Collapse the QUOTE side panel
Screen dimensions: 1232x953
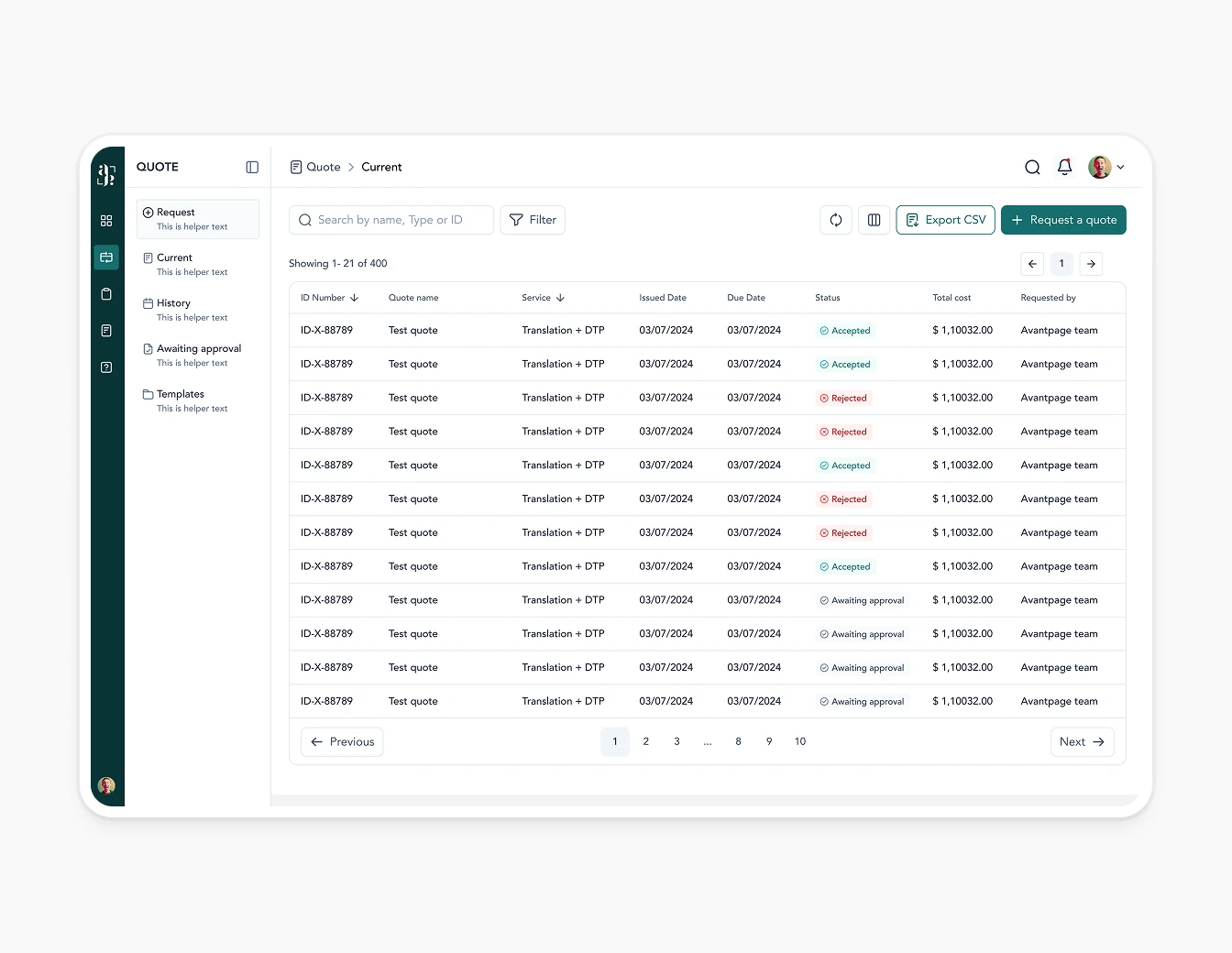pyautogui.click(x=252, y=167)
